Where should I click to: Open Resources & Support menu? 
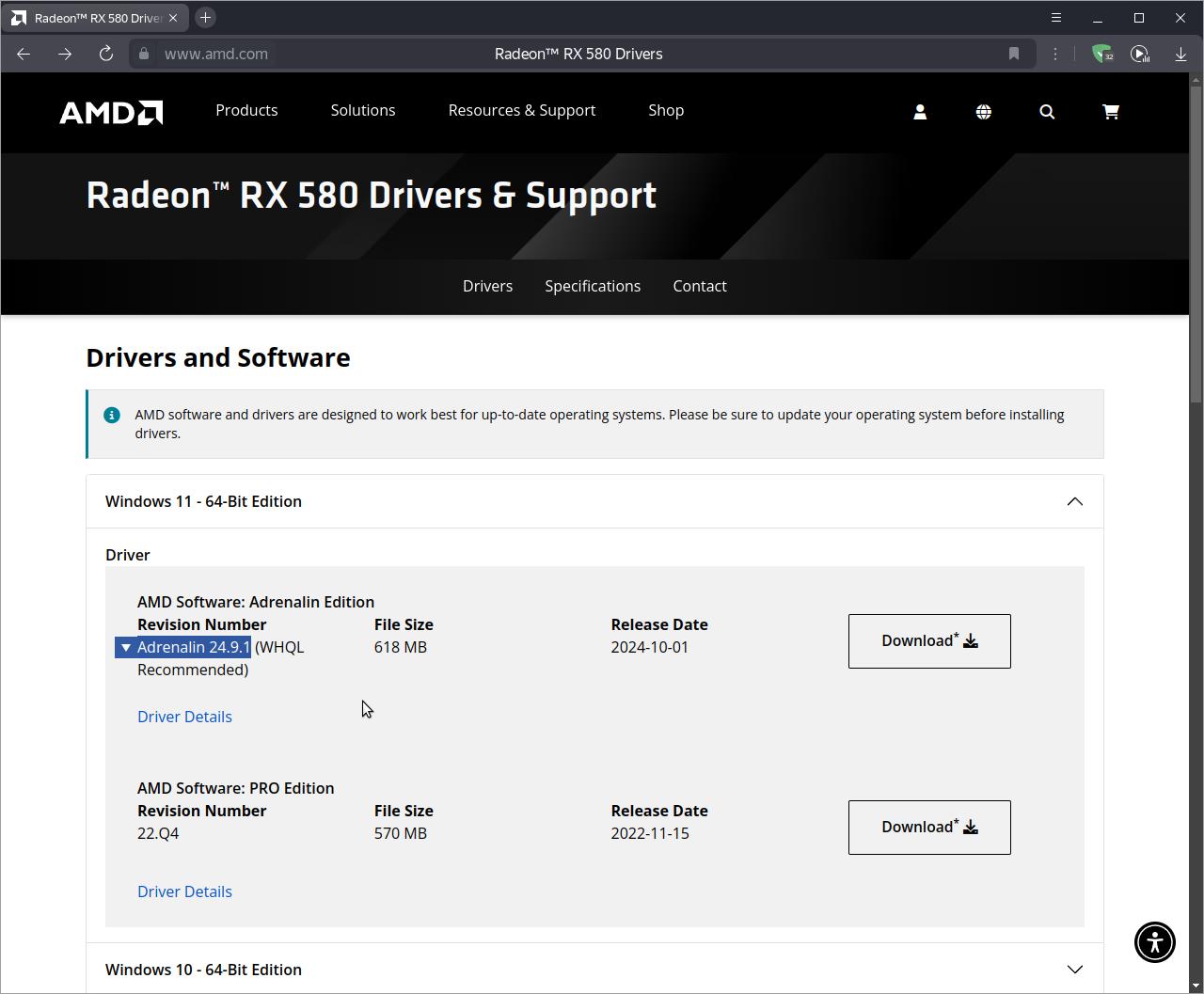coord(521,110)
